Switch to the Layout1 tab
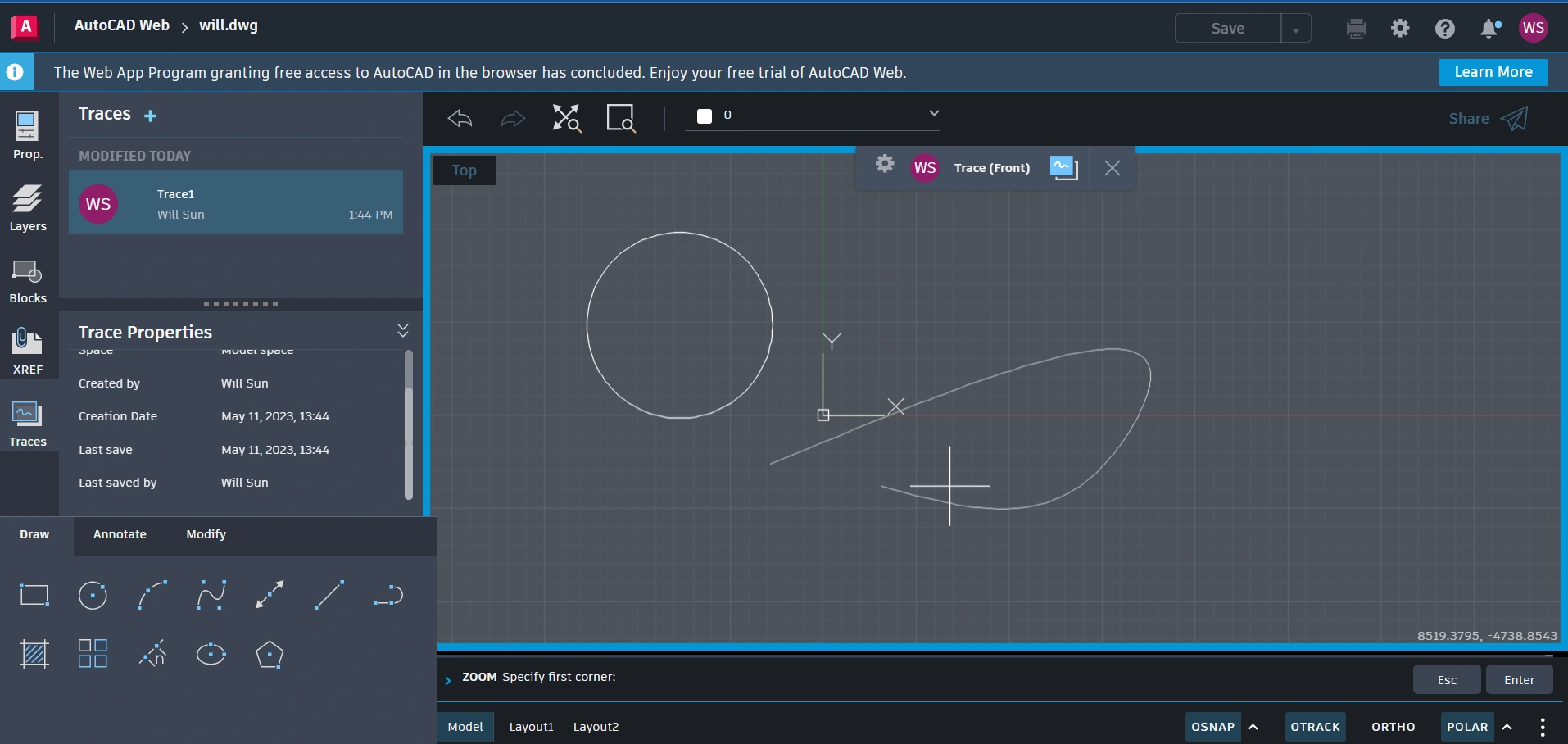 pos(531,727)
